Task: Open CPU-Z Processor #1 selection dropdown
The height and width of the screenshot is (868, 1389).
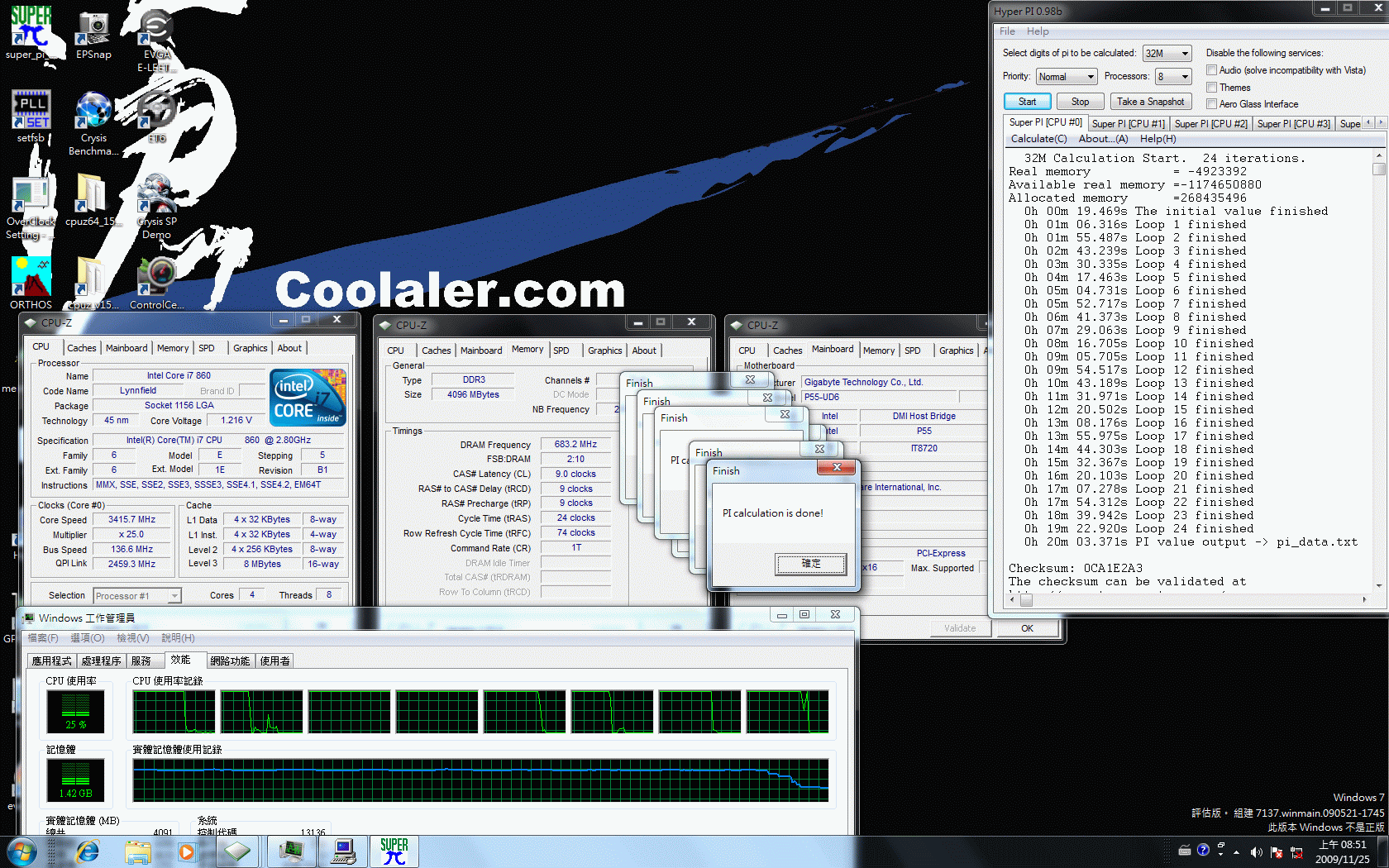Action: tap(136, 595)
